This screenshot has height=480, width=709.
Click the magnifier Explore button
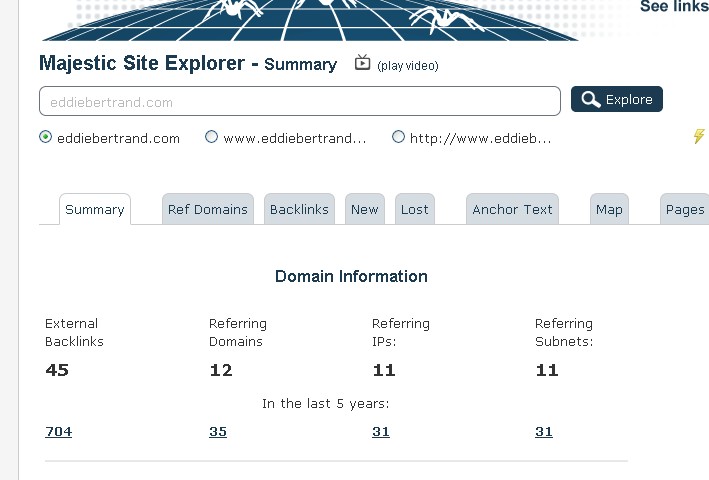click(617, 99)
